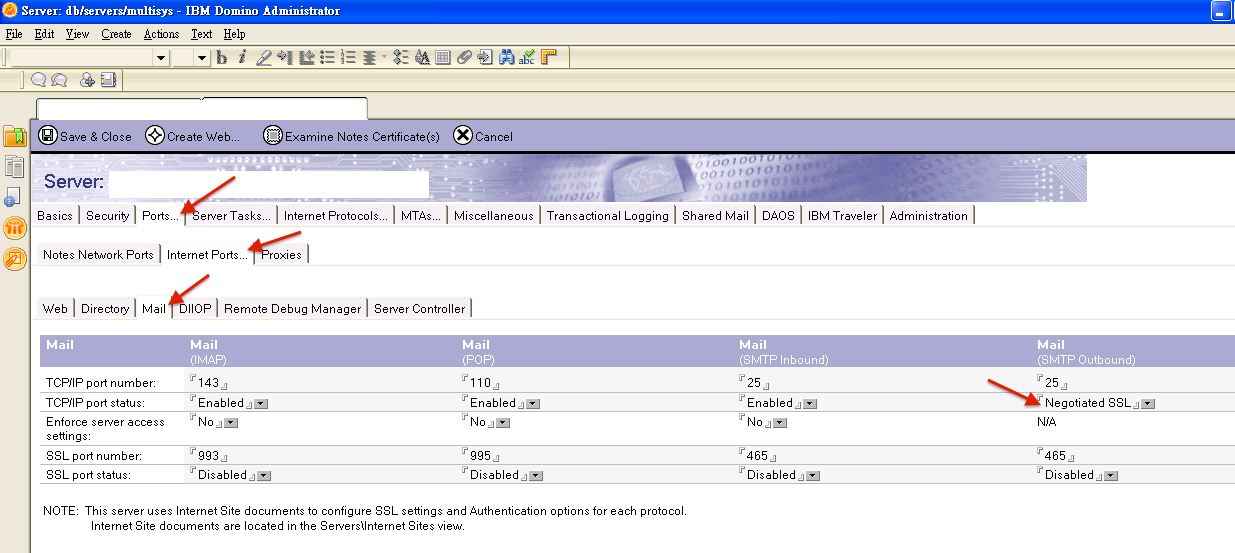Click the stacked documents icon in left sidebar

coord(14,167)
